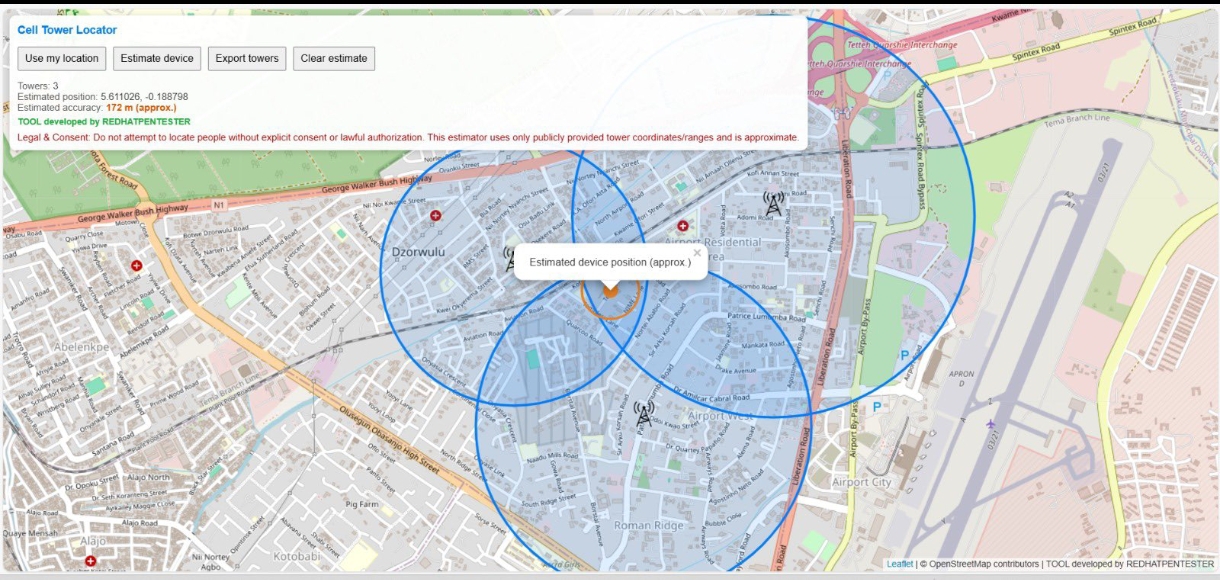Click the parking icon near Airport City
The height and width of the screenshot is (580, 1220).
pyautogui.click(x=877, y=407)
